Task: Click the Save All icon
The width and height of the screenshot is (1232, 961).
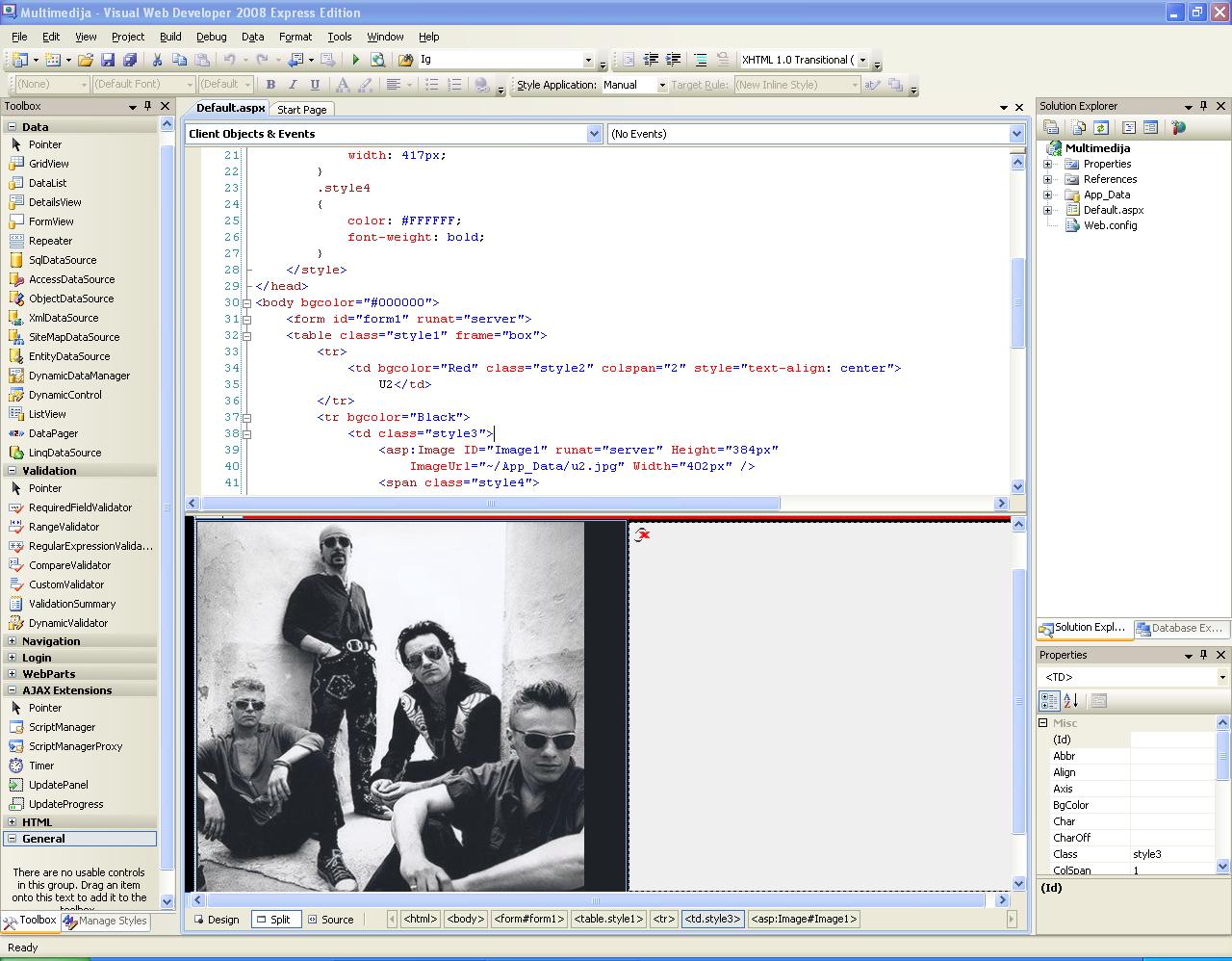Action: (x=130, y=60)
